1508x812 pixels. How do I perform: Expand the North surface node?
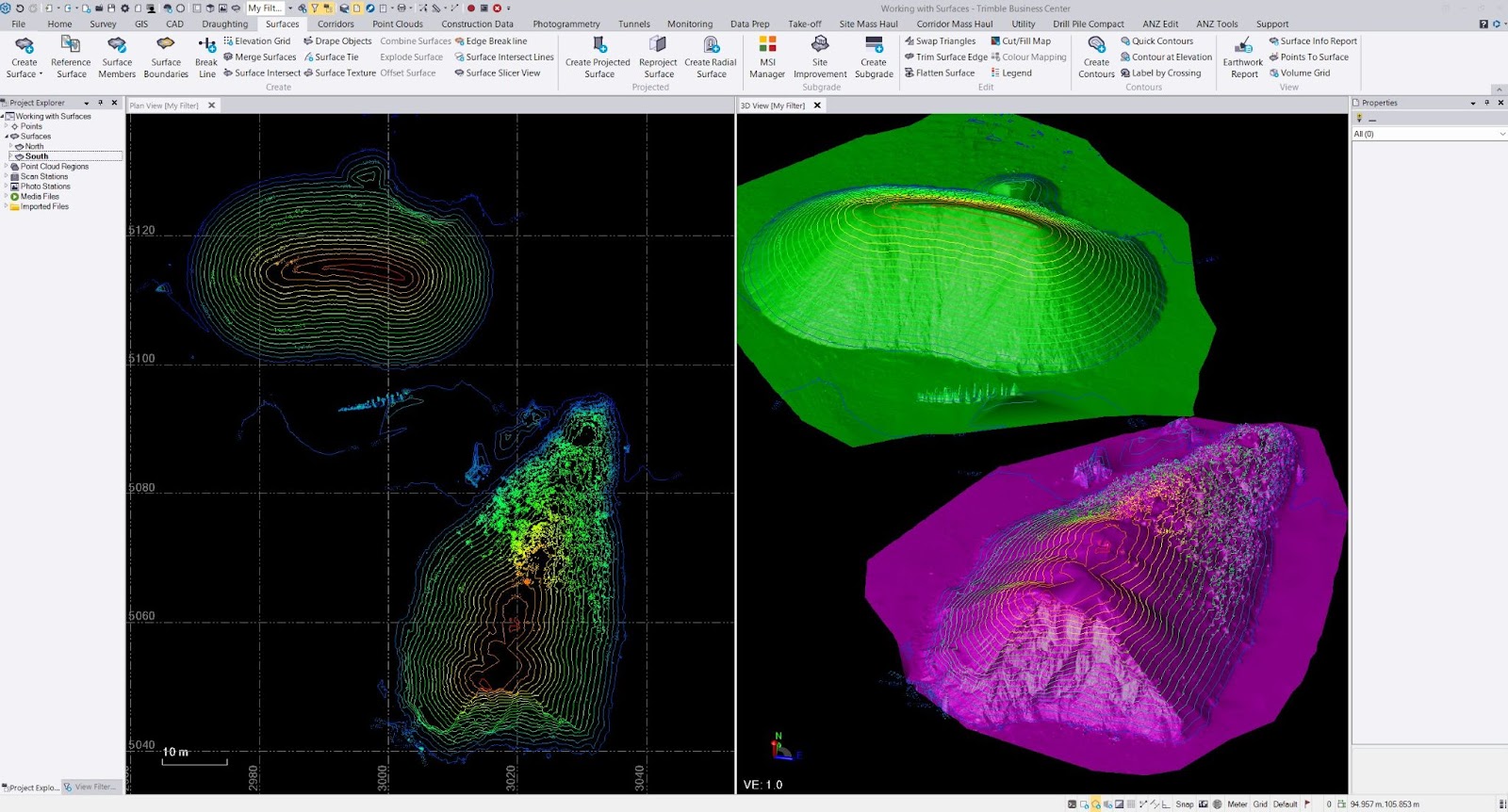tap(11, 146)
